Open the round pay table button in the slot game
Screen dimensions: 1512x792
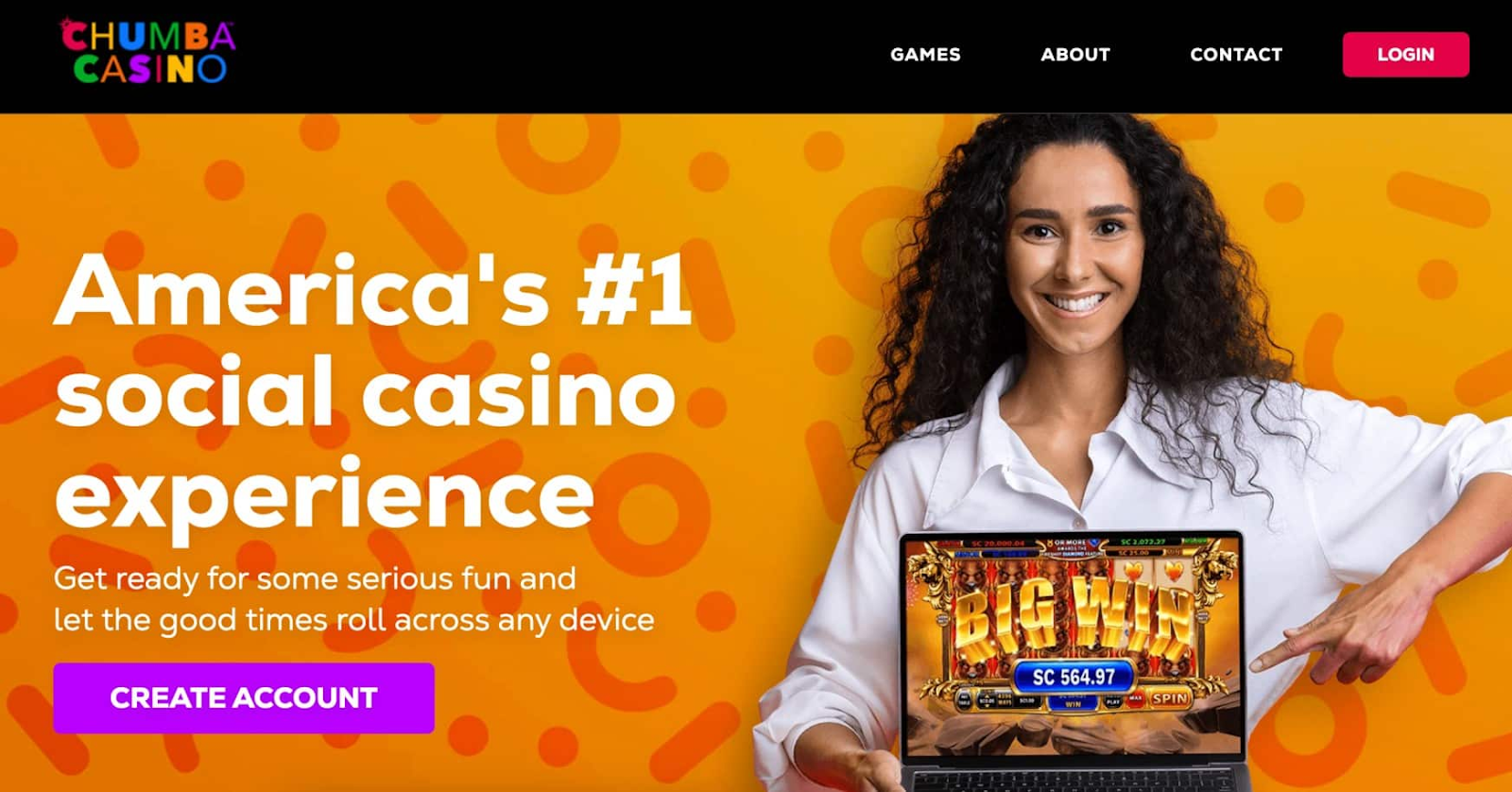coord(964,700)
